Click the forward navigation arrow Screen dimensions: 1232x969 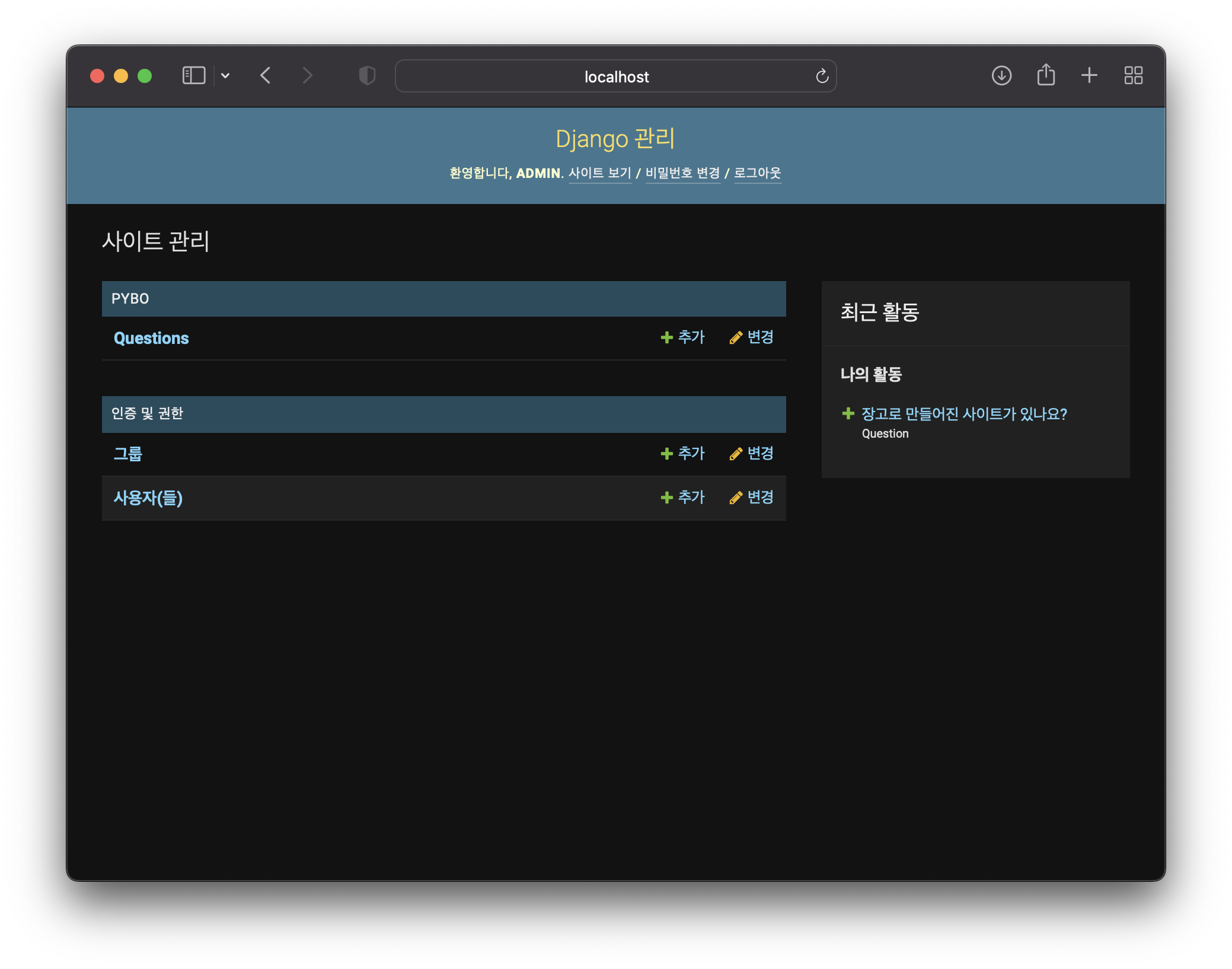[x=307, y=76]
